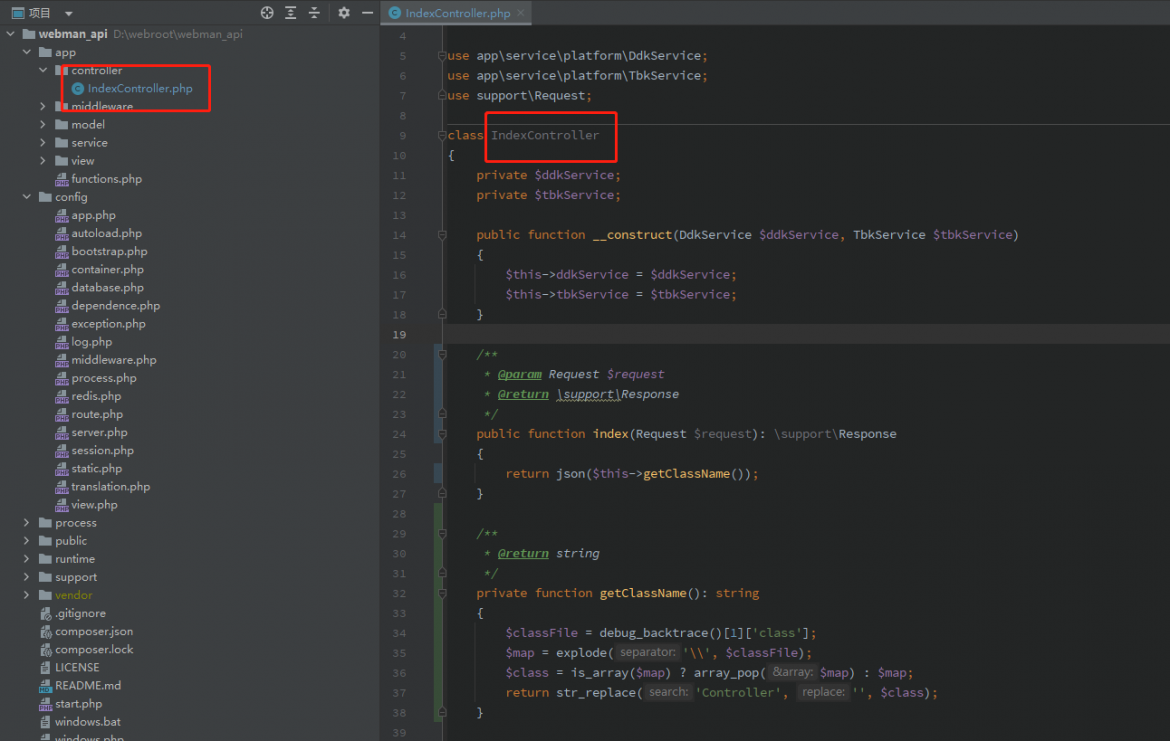1170x741 pixels.
Task: Open view.php config file
Action: (94, 504)
